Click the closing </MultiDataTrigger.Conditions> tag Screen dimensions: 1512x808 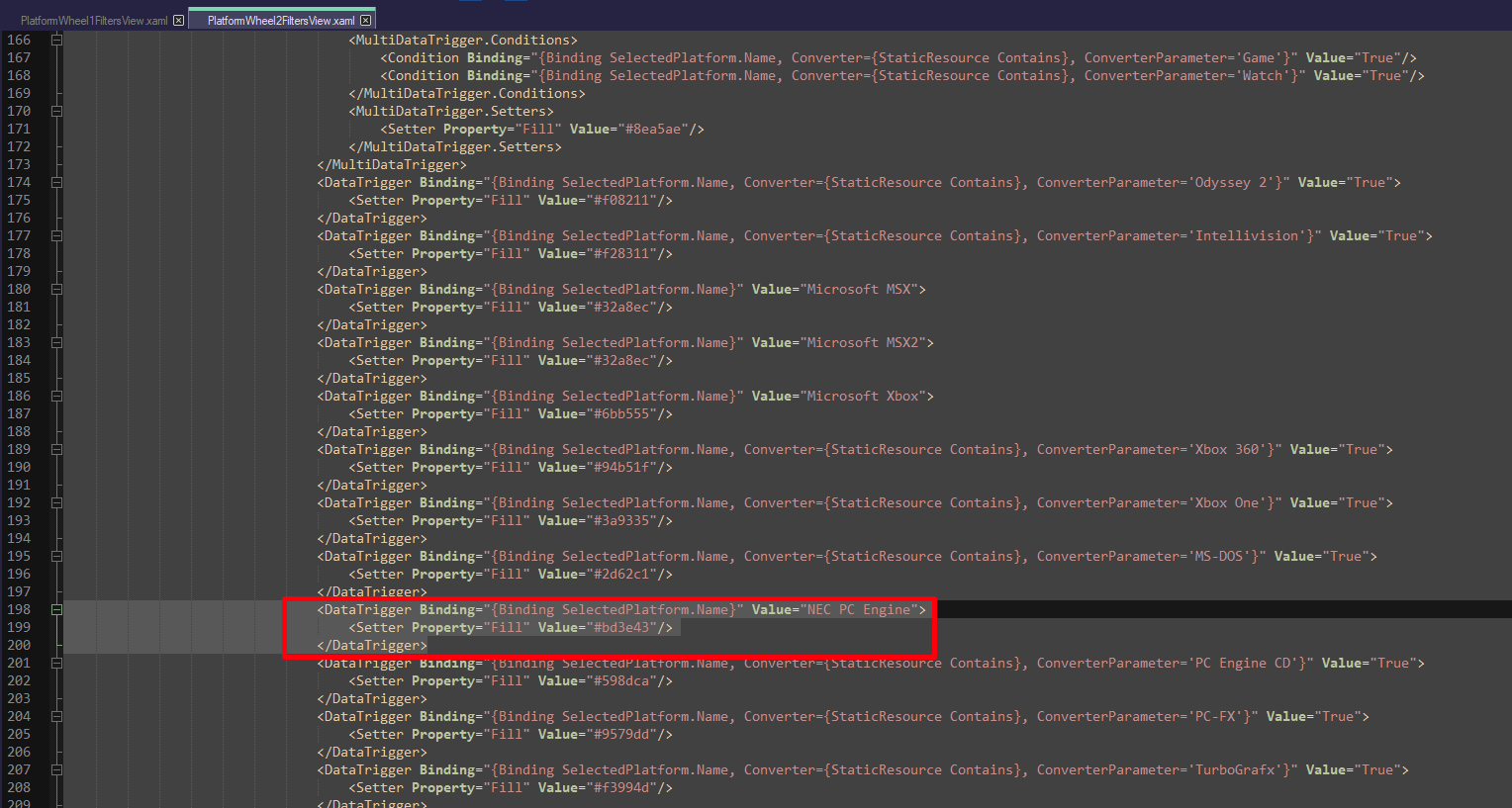pyautogui.click(x=467, y=94)
